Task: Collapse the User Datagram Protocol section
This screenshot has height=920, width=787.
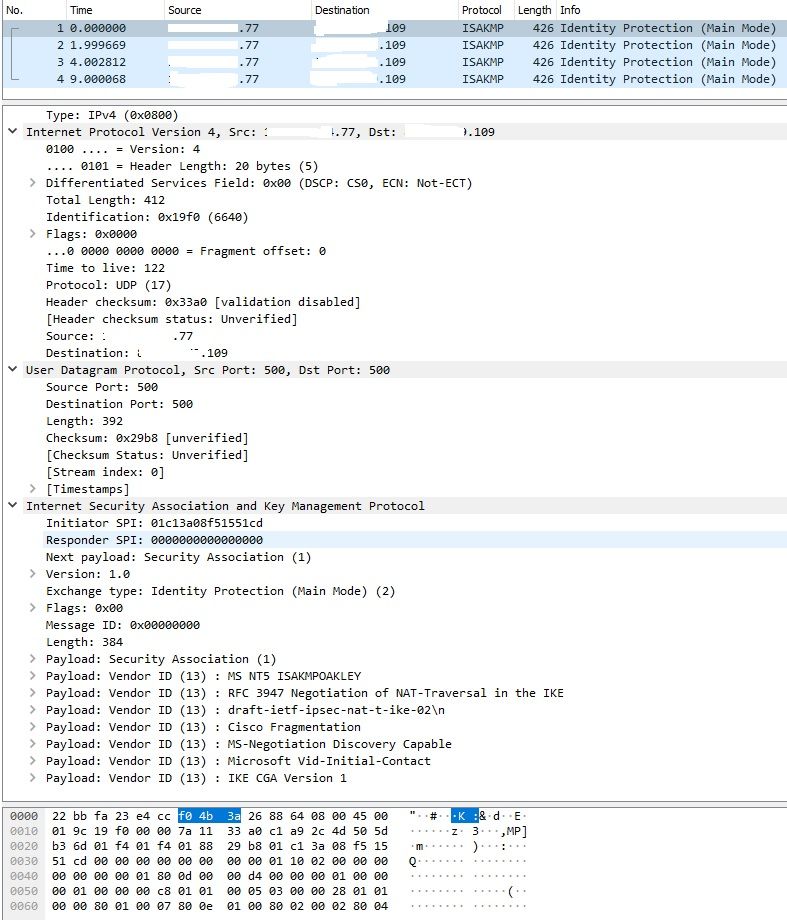Action: 12,370
